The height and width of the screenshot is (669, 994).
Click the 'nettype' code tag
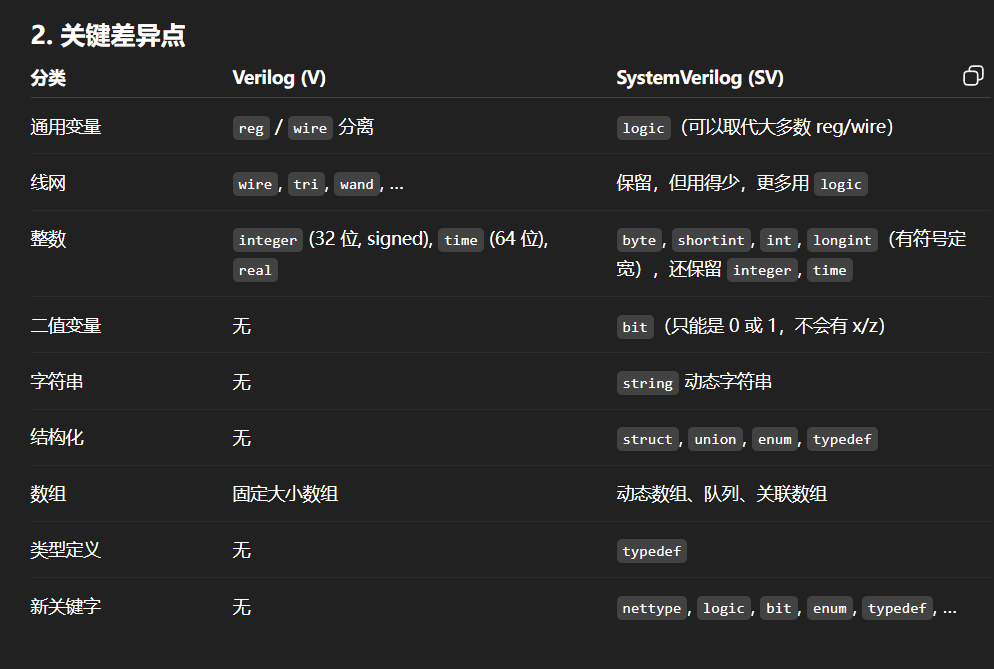click(651, 608)
